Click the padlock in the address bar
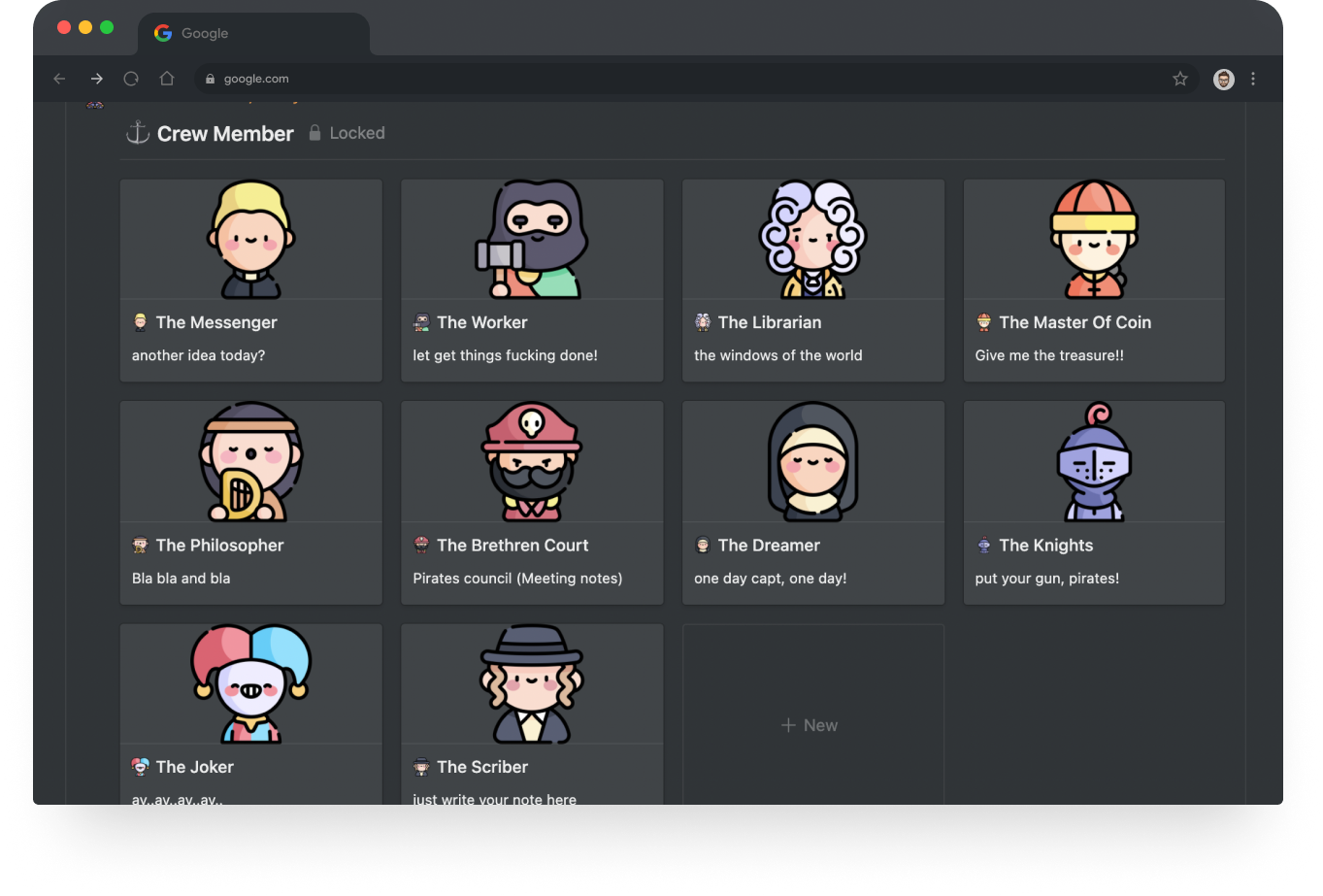The width and height of the screenshot is (1323, 896). [x=210, y=79]
